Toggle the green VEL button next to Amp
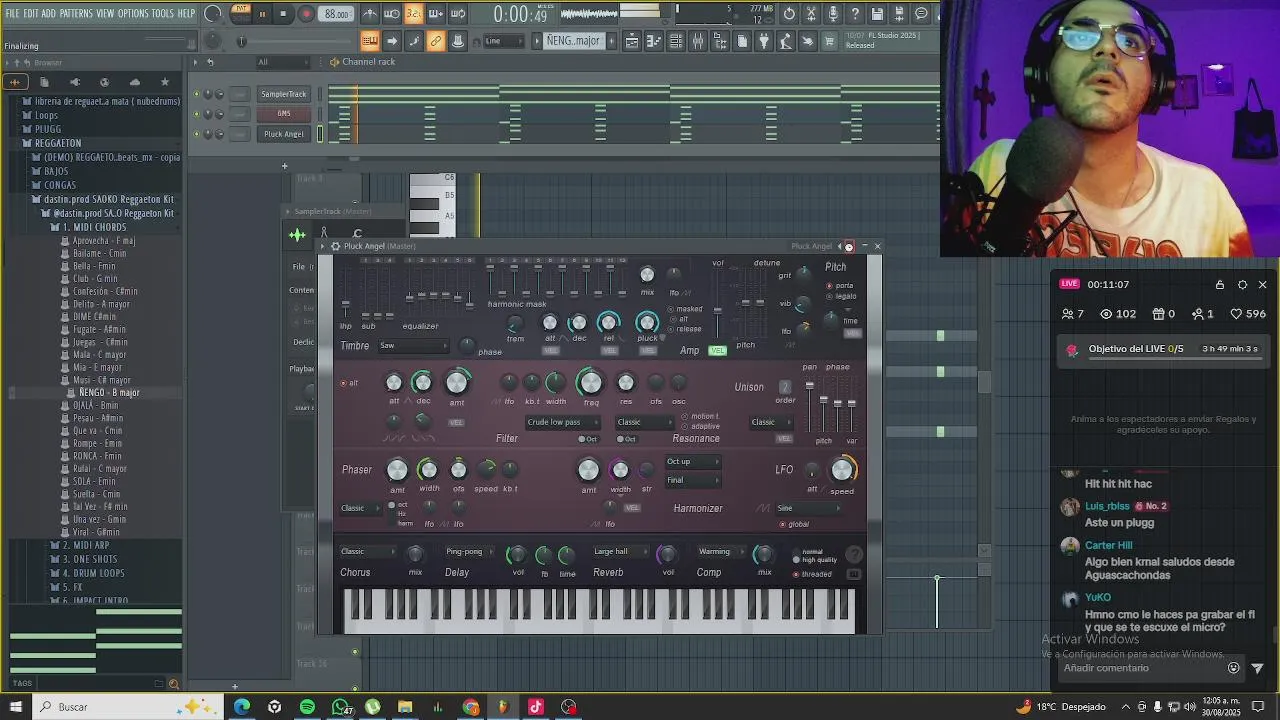Viewport: 1280px width, 720px height. click(x=717, y=351)
